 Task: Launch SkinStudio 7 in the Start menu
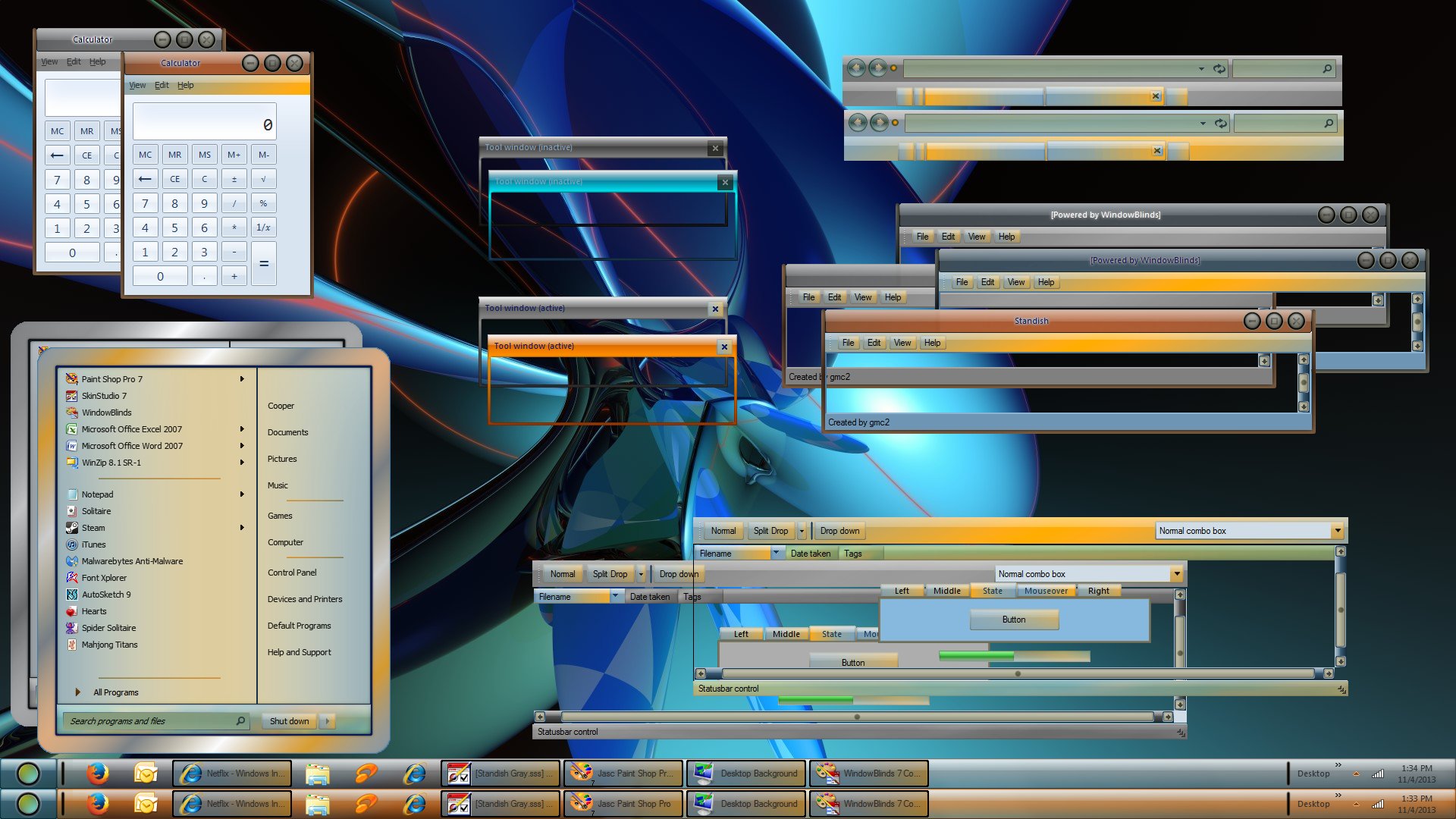104,396
